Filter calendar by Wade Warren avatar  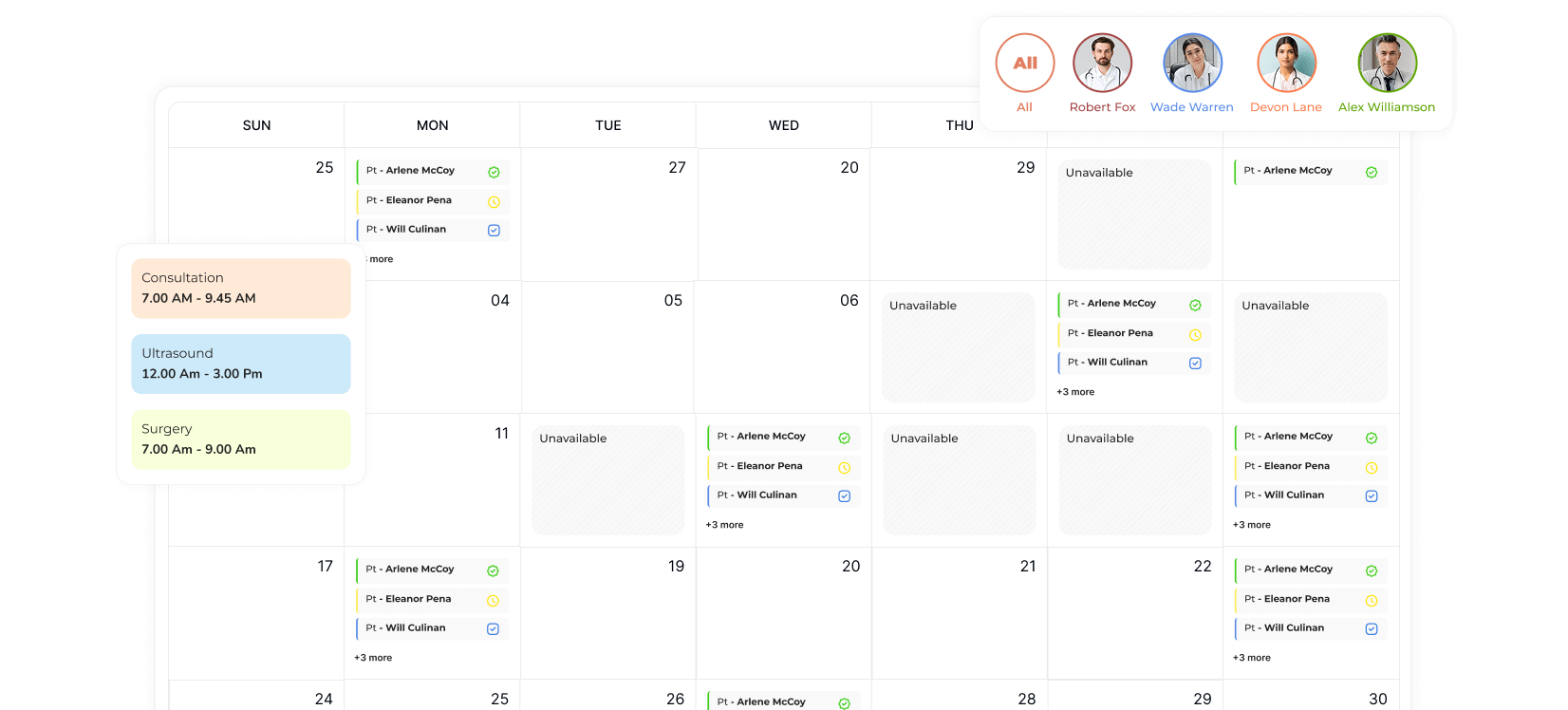[x=1192, y=64]
